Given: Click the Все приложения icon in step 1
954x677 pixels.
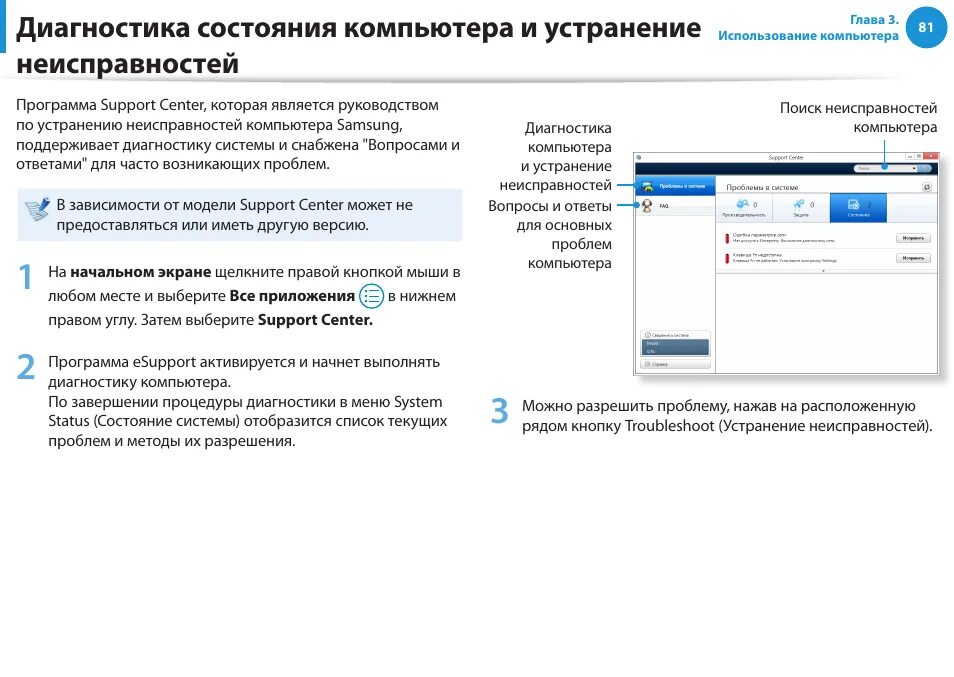Looking at the screenshot, I should [371, 295].
